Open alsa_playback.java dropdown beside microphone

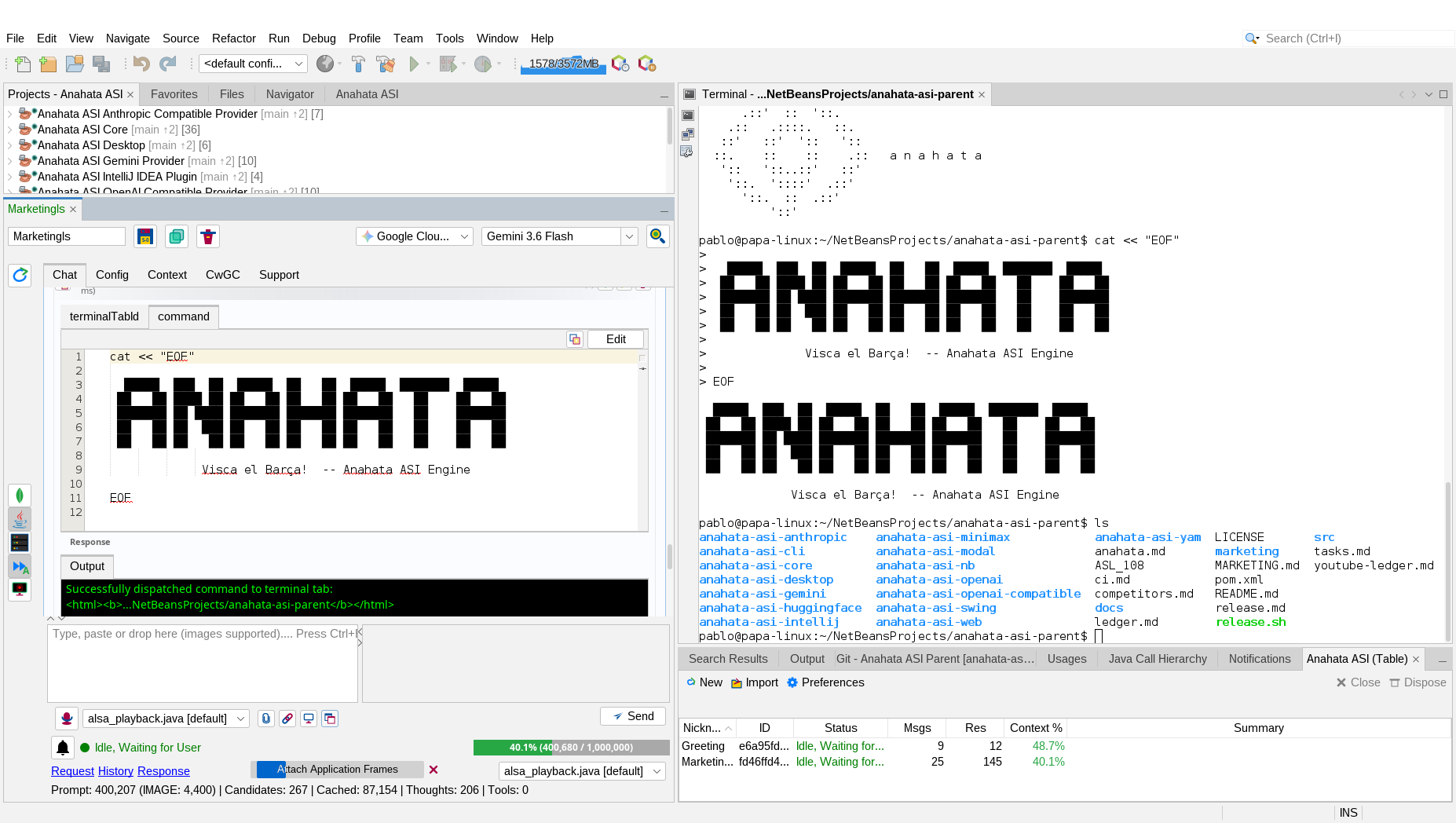(x=166, y=719)
